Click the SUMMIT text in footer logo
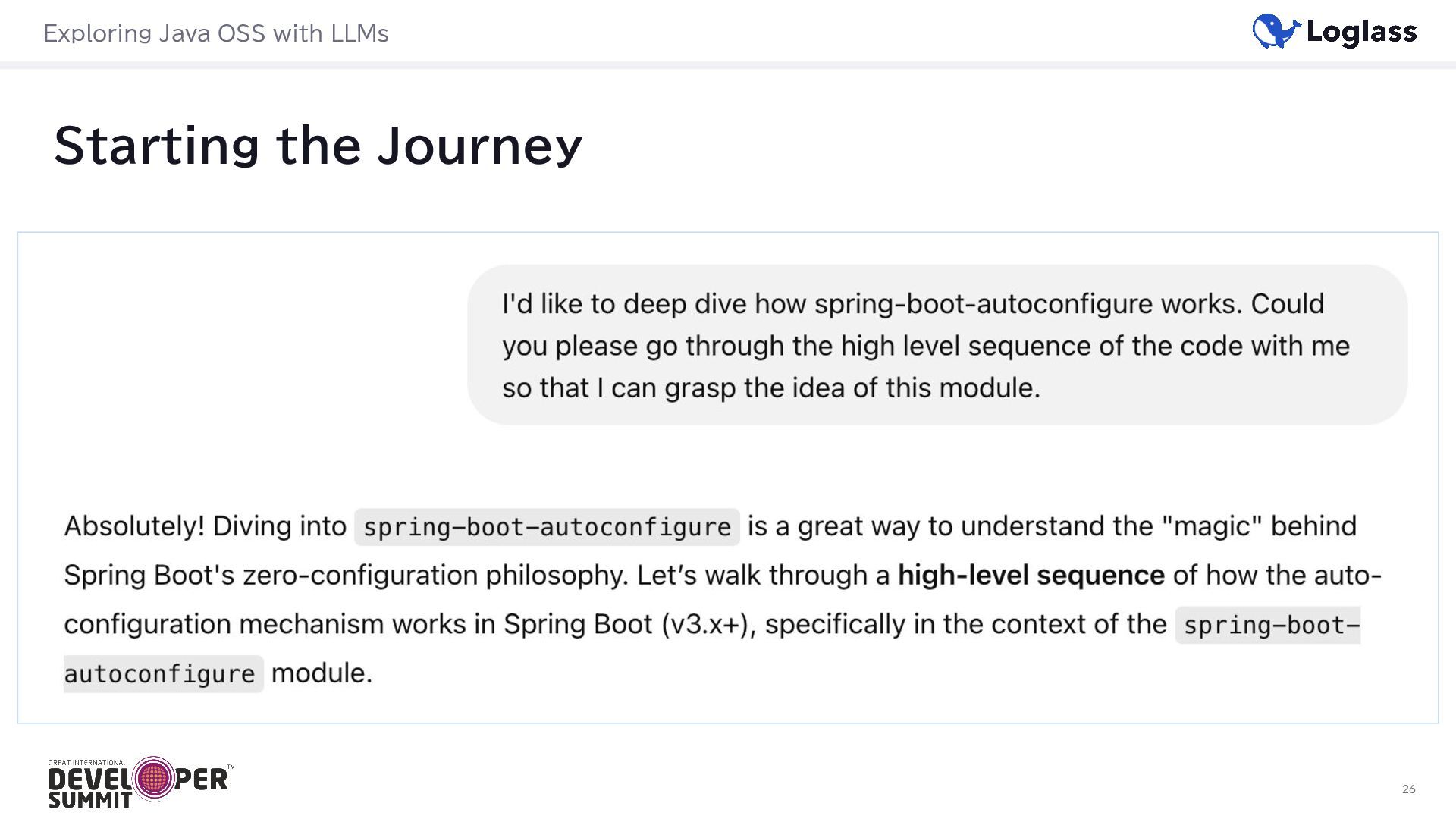The height and width of the screenshot is (819, 1456). click(89, 800)
